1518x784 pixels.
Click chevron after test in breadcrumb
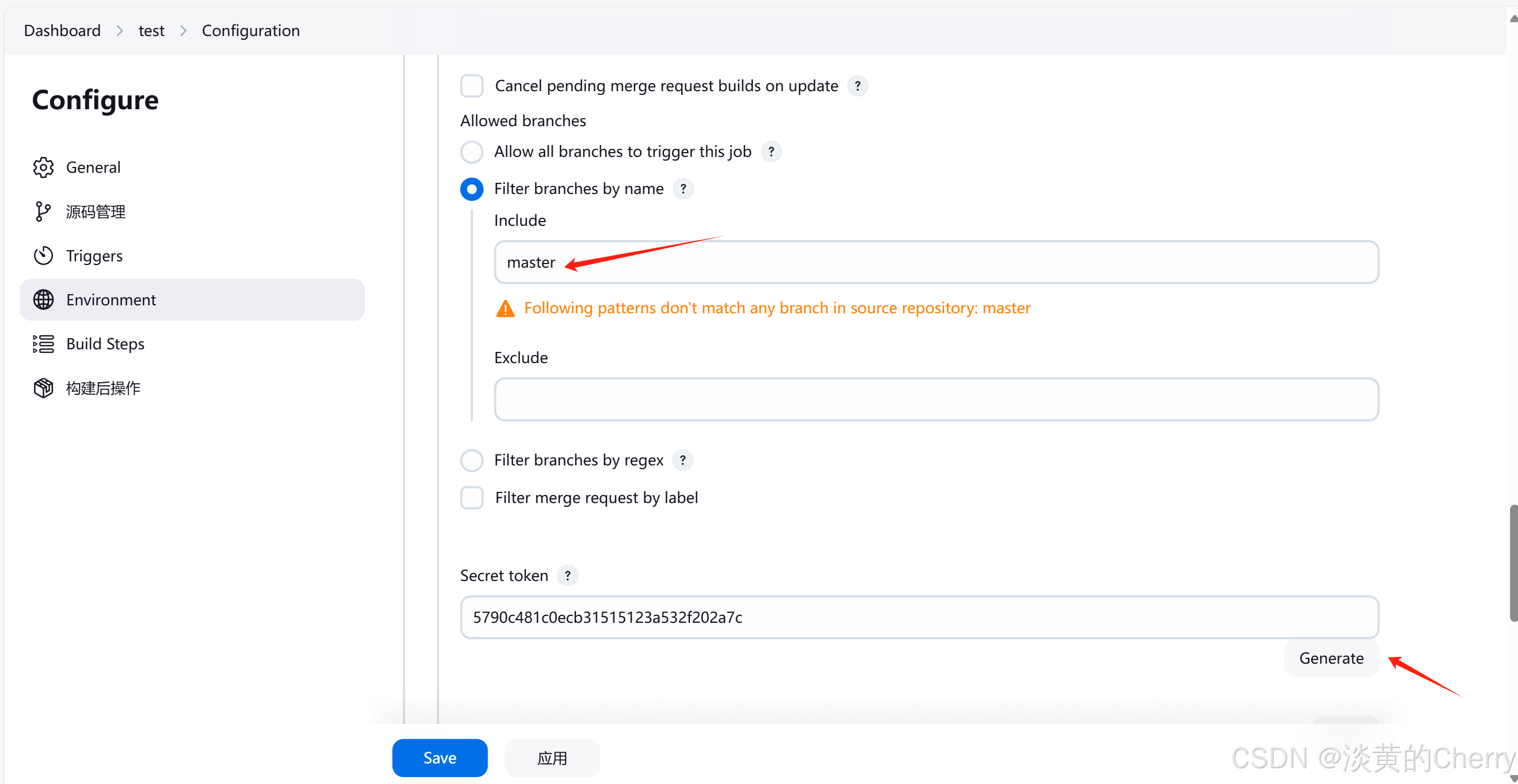pyautogui.click(x=183, y=31)
